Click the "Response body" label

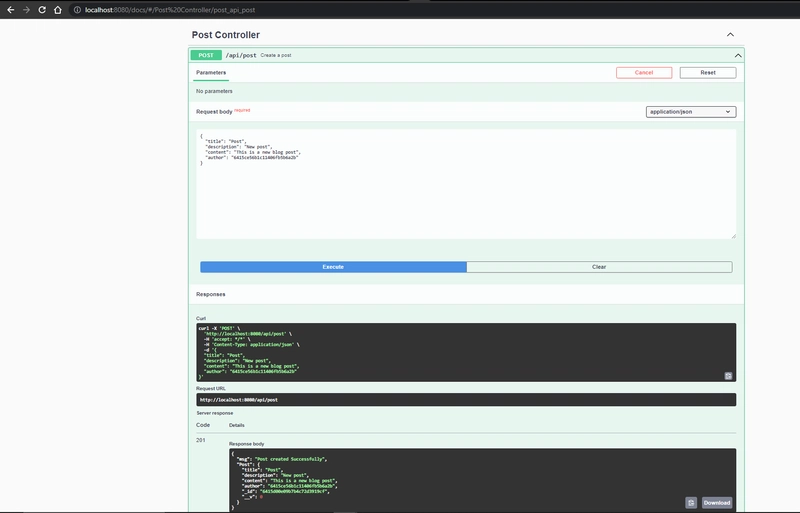tap(246, 444)
